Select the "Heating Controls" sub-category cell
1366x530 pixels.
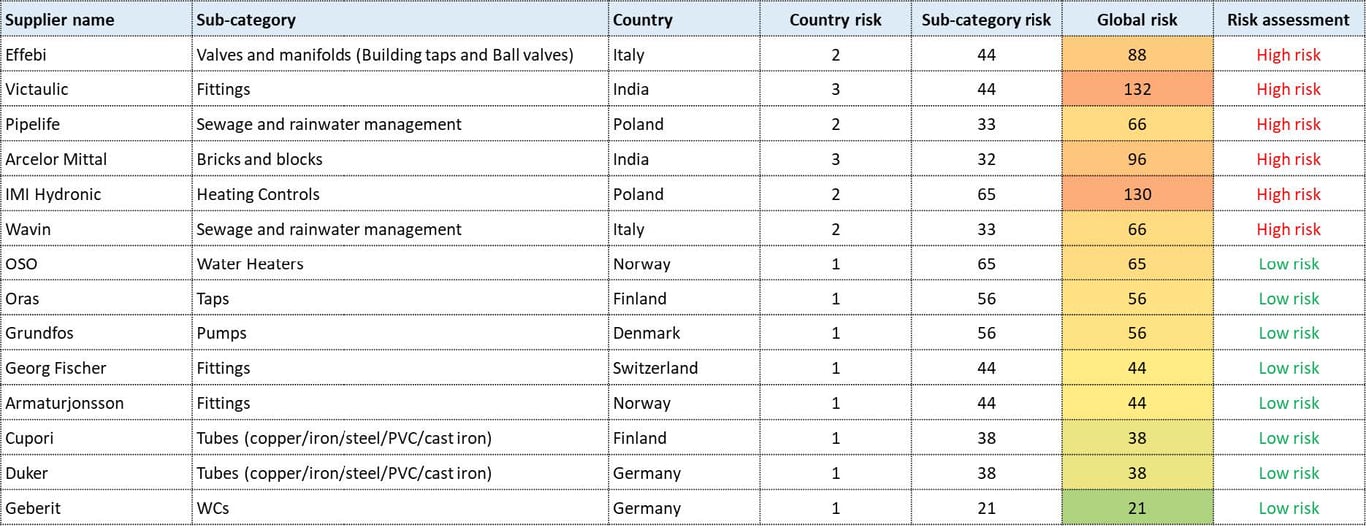[258, 194]
